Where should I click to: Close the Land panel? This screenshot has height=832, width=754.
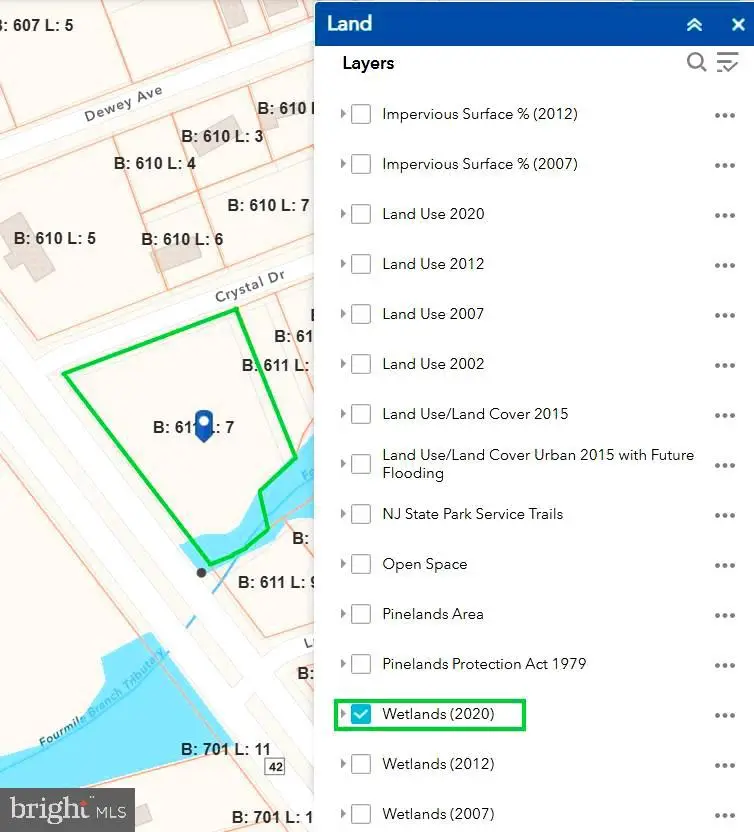pos(738,24)
